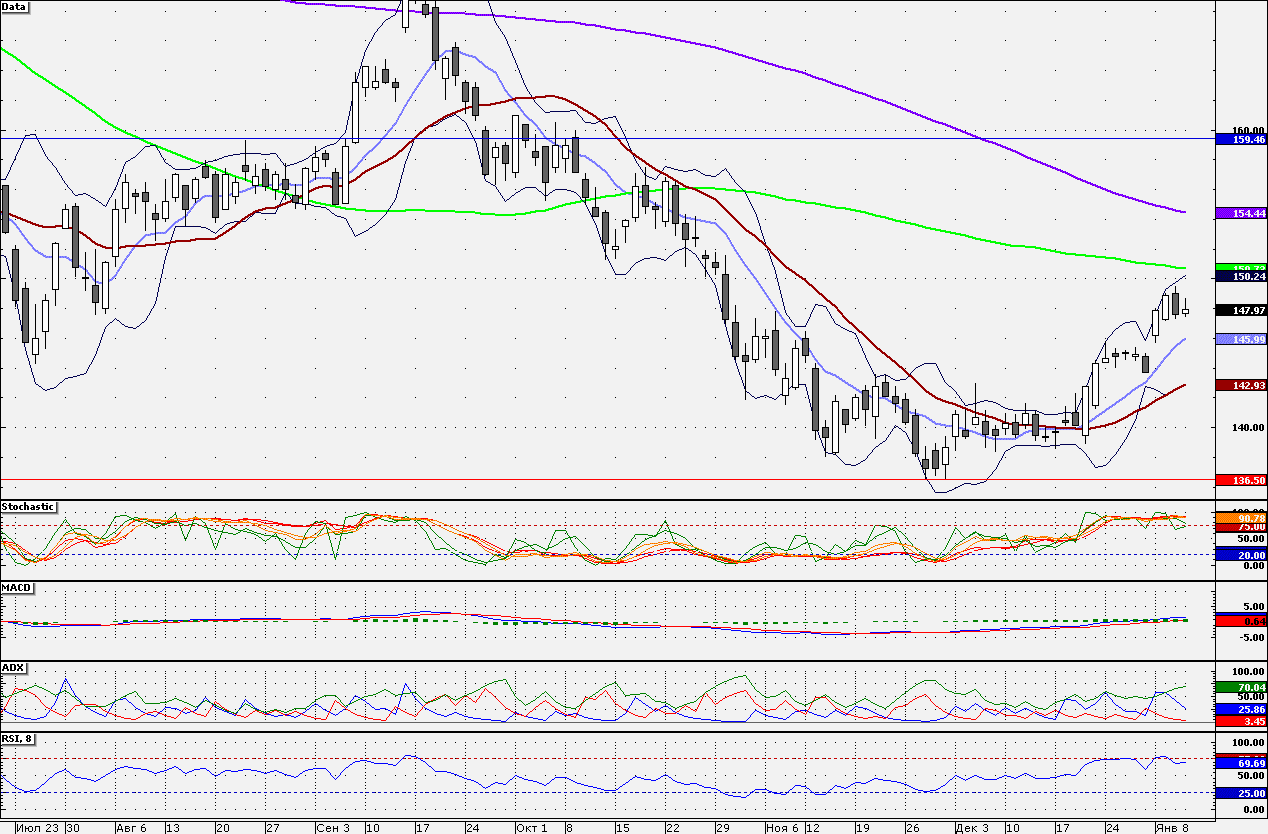Click the 15 date label on time axis

tap(622, 828)
